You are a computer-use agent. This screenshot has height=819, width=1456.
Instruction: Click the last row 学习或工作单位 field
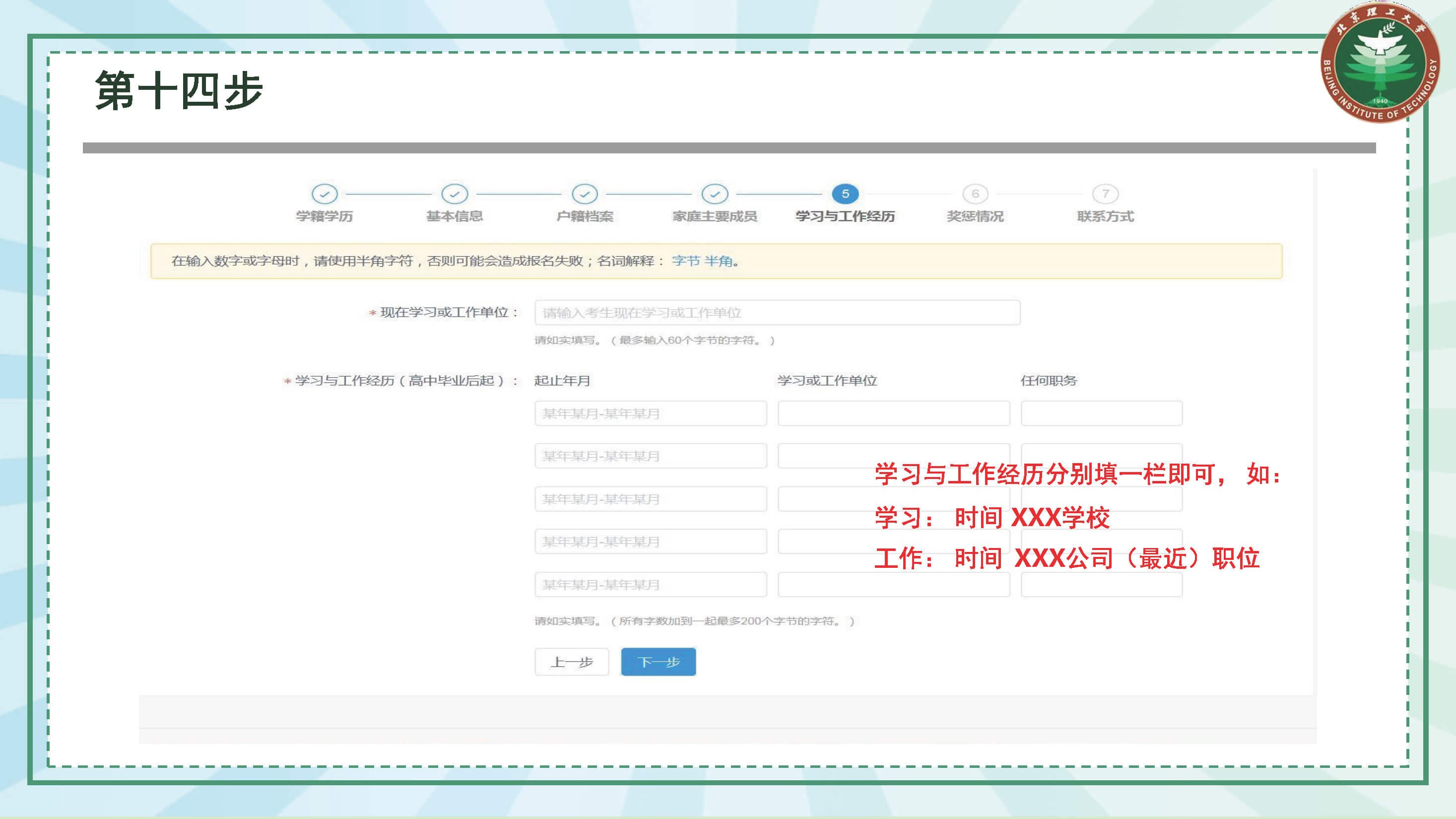893,584
